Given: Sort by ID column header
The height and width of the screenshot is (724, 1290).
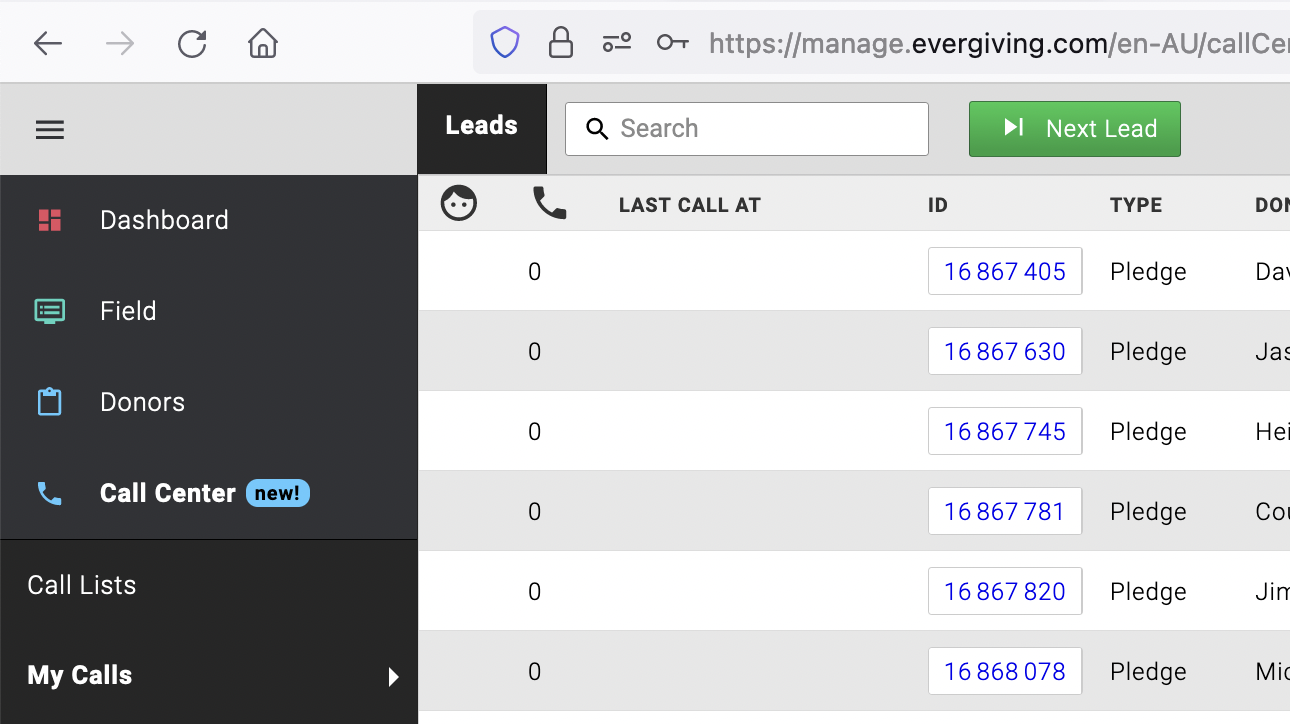Looking at the screenshot, I should (x=938, y=205).
